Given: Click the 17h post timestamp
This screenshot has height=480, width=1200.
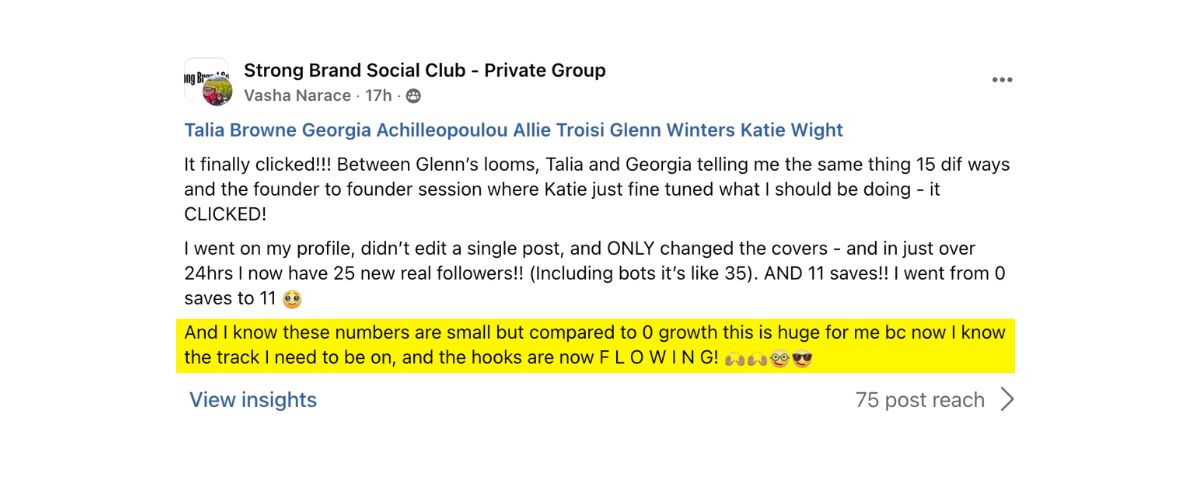Looking at the screenshot, I should [379, 96].
